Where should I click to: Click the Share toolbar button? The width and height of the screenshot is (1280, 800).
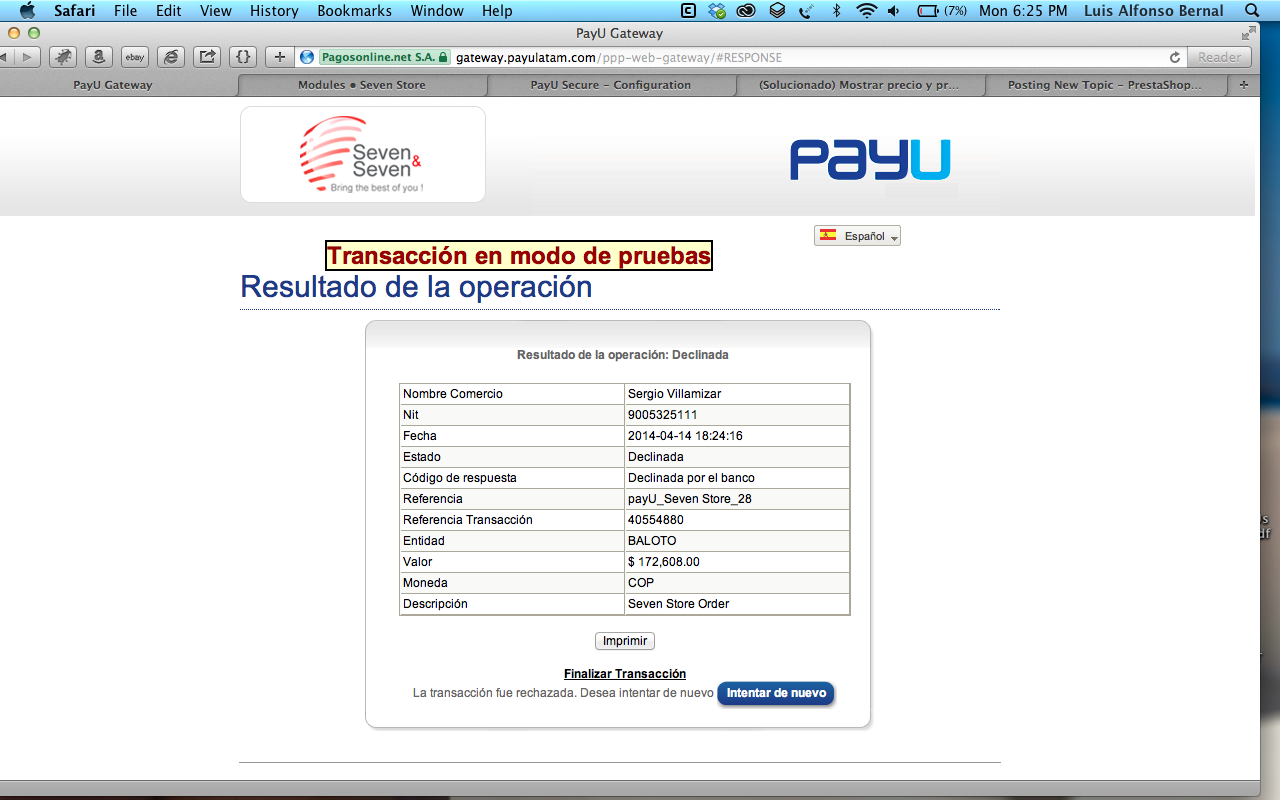click(x=207, y=57)
